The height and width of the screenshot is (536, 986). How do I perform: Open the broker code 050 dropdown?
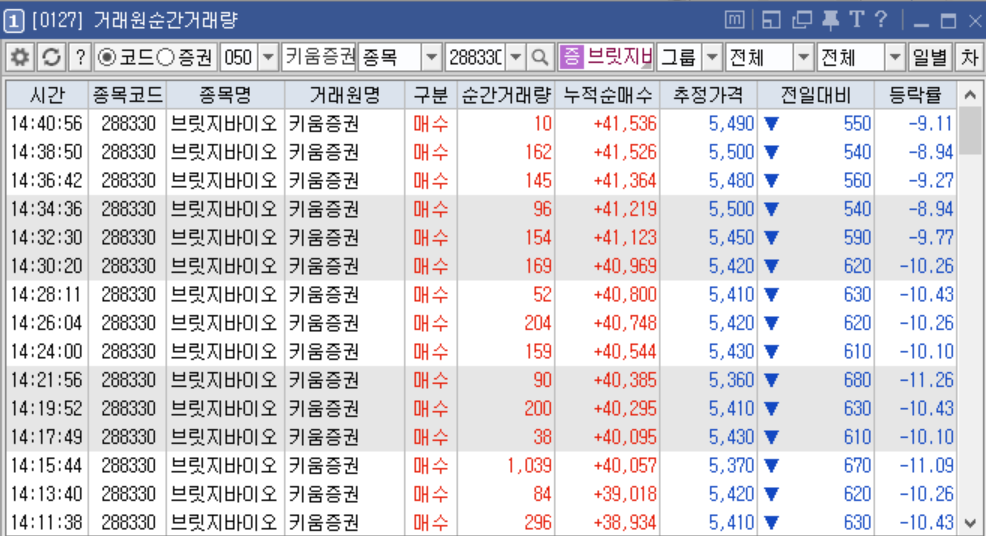(x=269, y=58)
